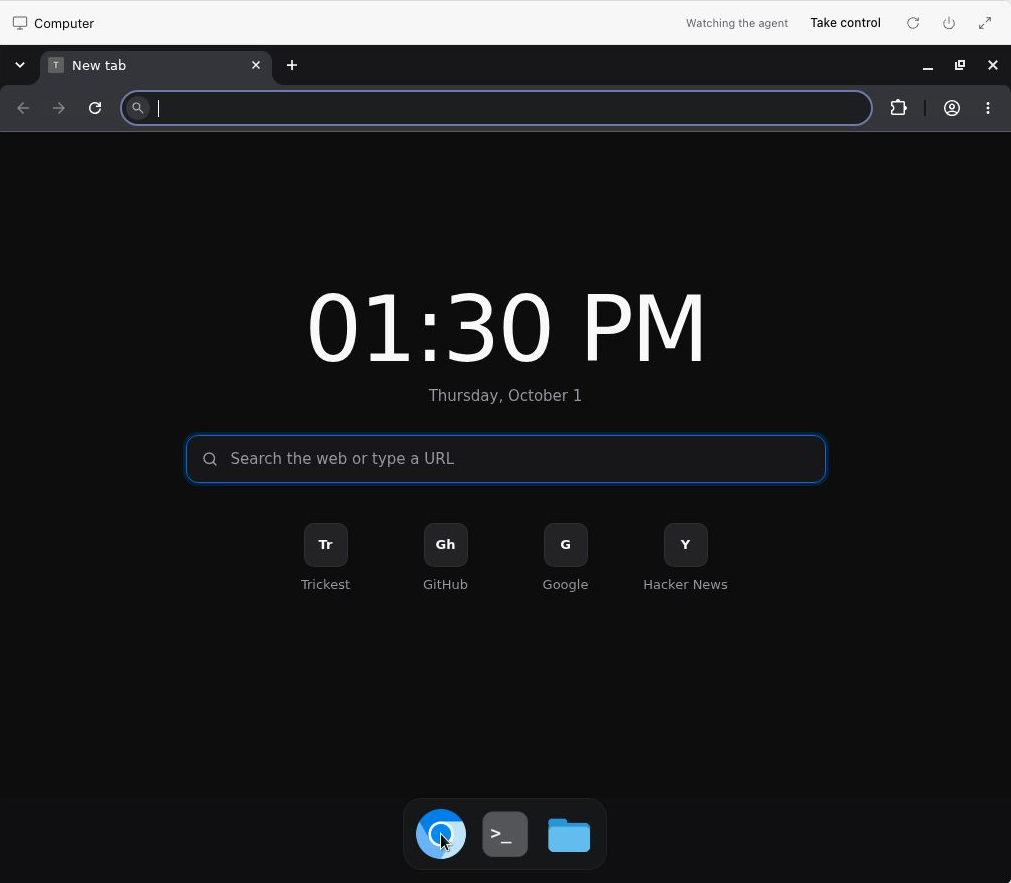The height and width of the screenshot is (883, 1011).
Task: Open the browser profile avatar icon
Action: pos(952,108)
